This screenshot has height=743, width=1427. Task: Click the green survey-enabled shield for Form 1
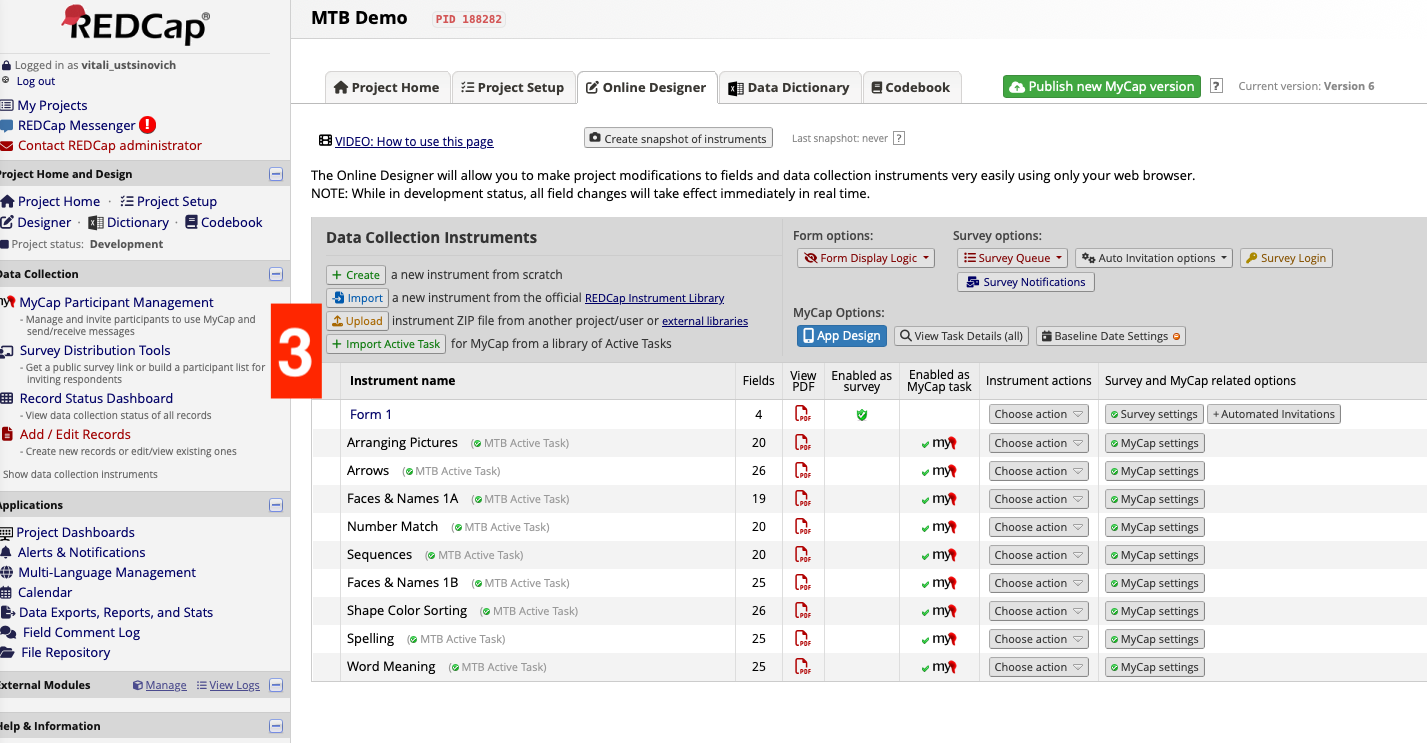coord(862,414)
